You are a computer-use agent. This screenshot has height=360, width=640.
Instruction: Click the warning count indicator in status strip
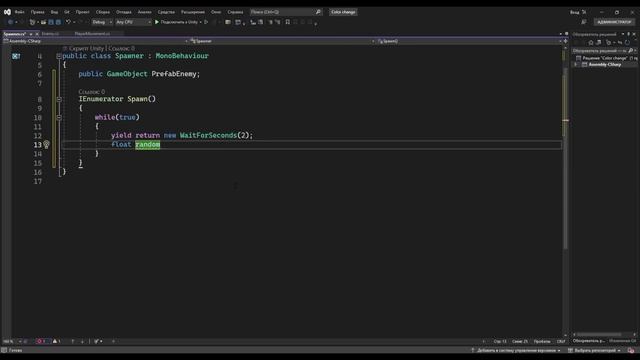coord(56,341)
